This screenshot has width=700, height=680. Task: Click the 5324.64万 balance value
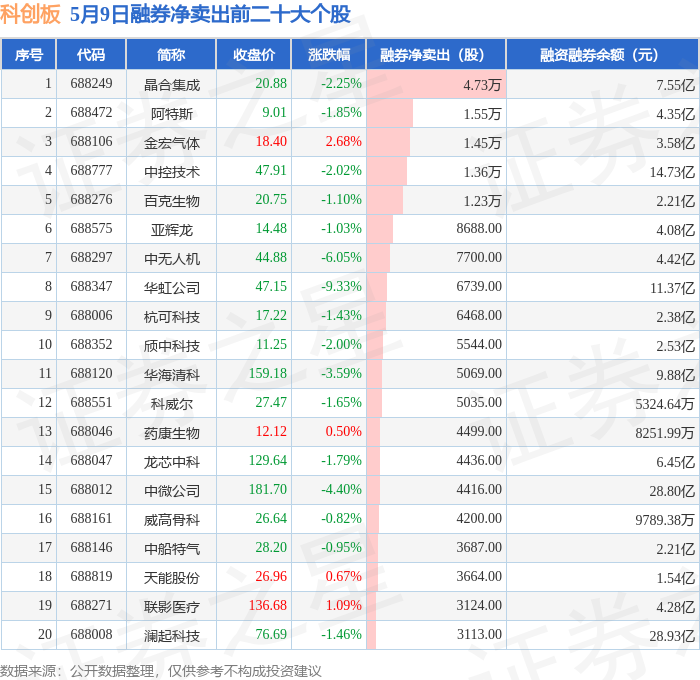coord(665,404)
